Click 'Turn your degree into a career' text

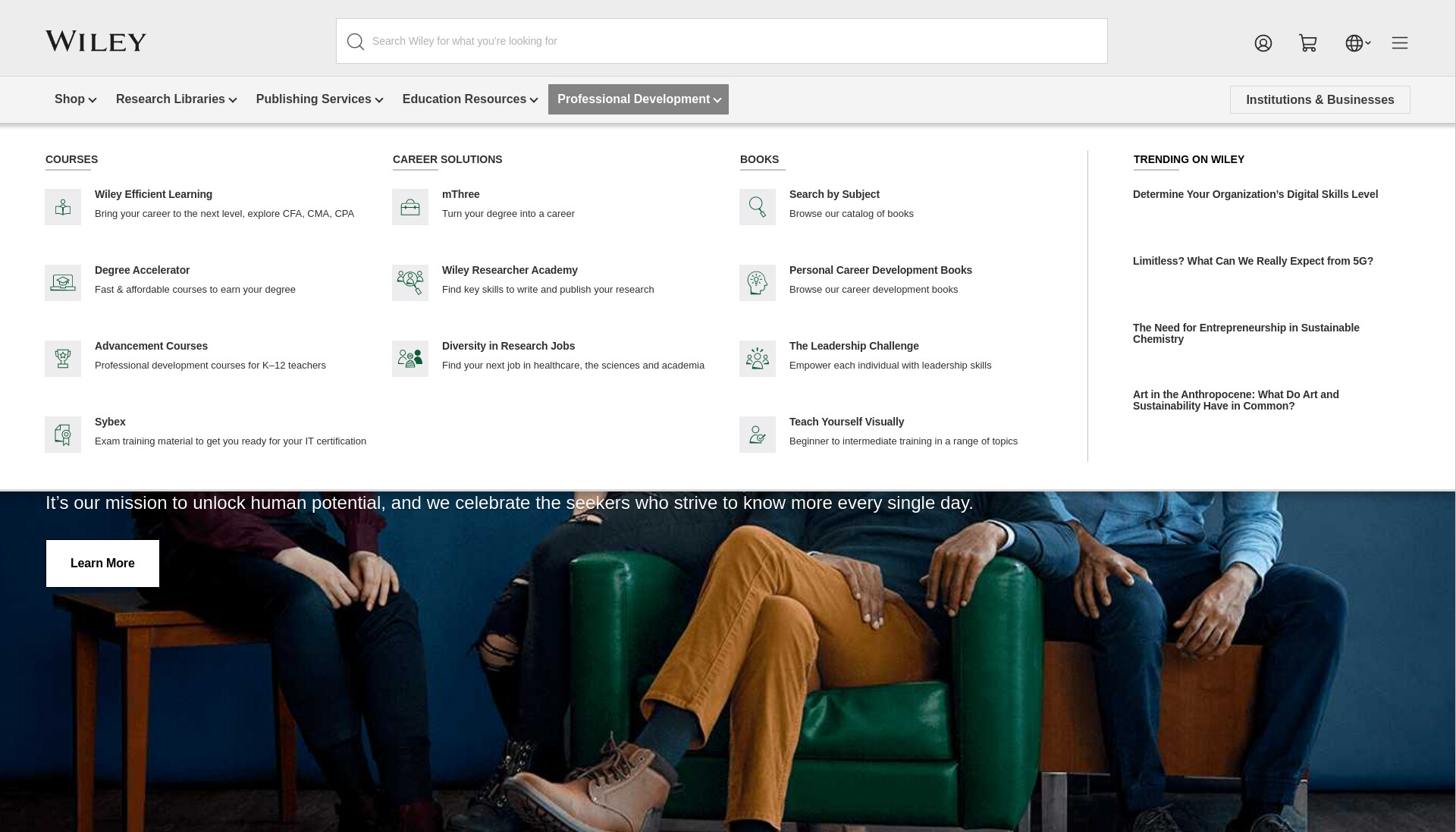click(508, 214)
